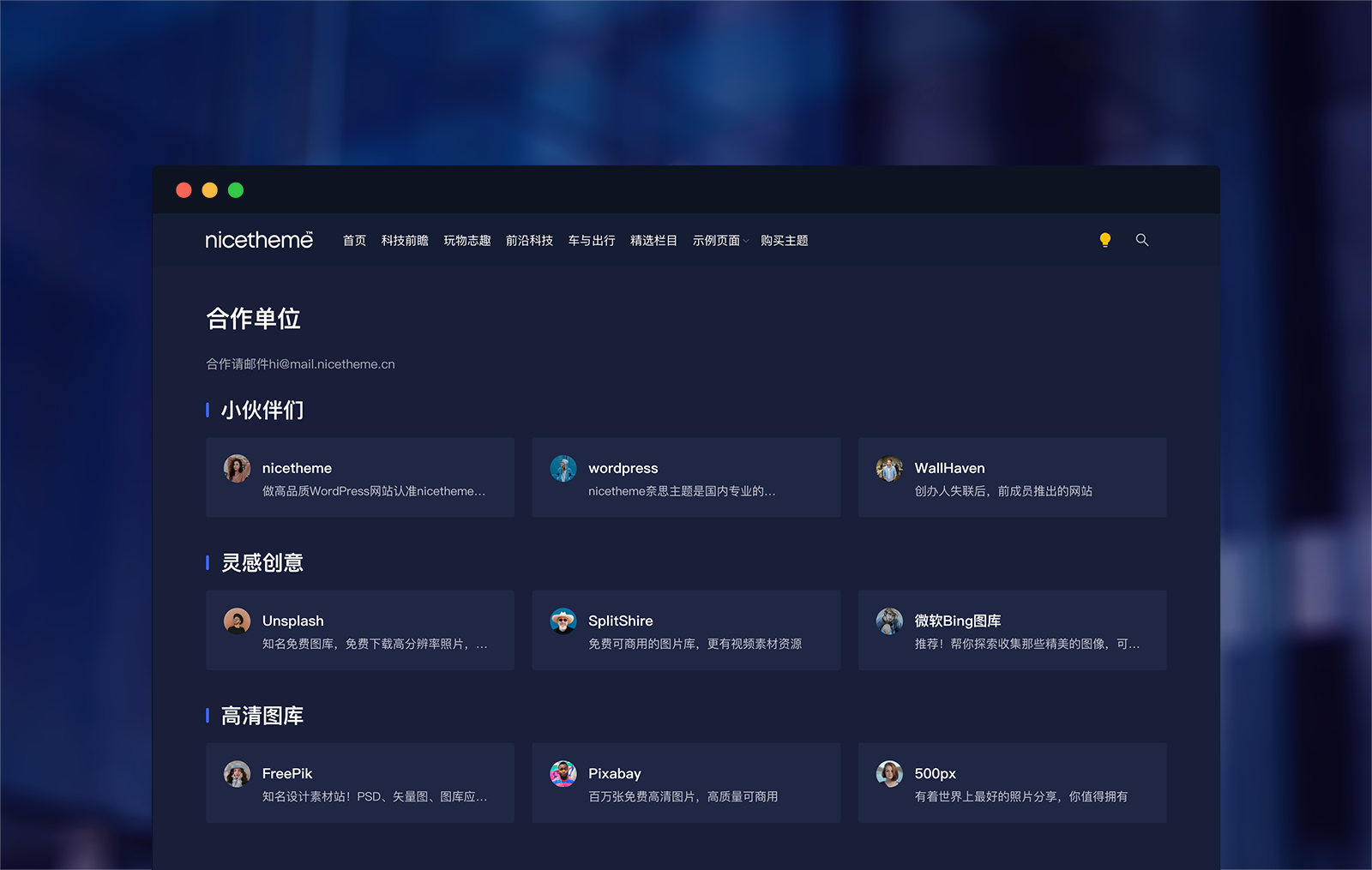1372x870 pixels.
Task: Open the WallHaven link title
Action: point(949,468)
